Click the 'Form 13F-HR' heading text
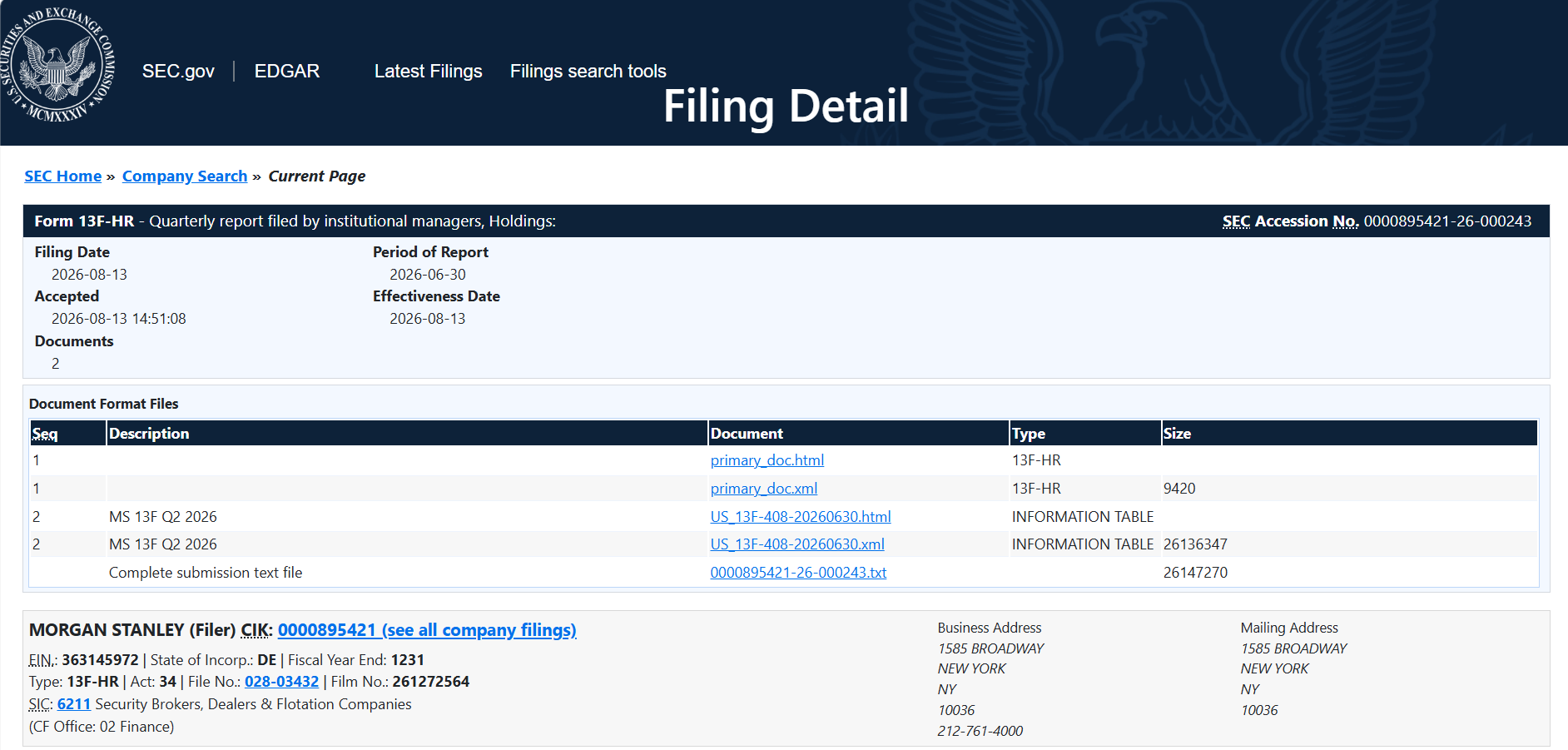The height and width of the screenshot is (750, 1568). [84, 221]
